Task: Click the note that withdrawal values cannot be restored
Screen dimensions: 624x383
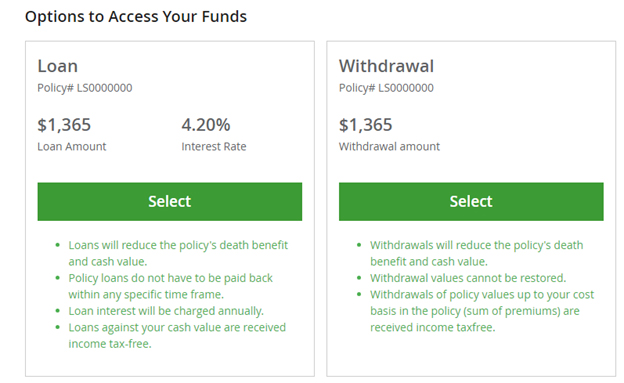Action: [x=468, y=278]
